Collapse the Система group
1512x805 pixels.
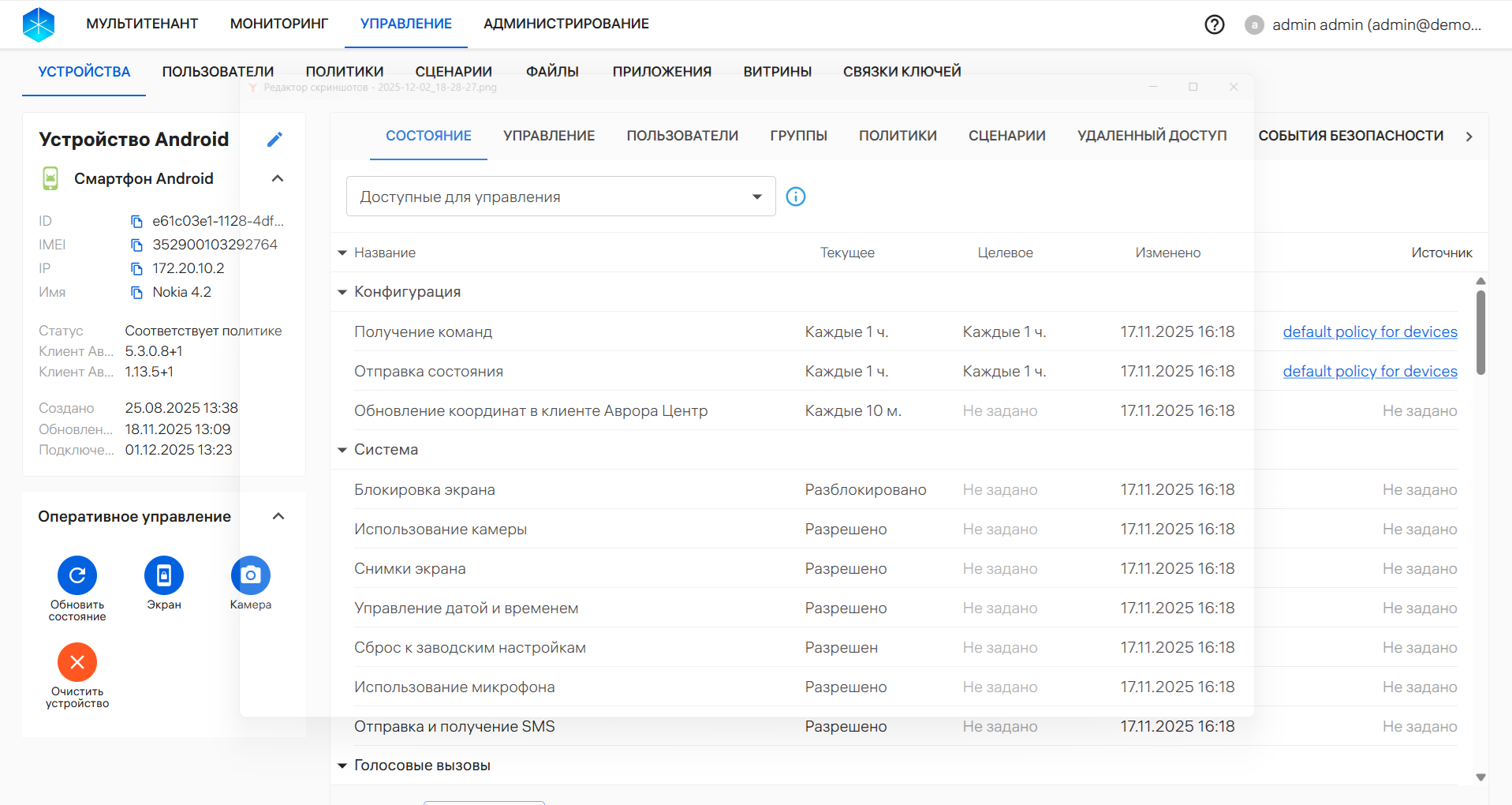coord(342,450)
